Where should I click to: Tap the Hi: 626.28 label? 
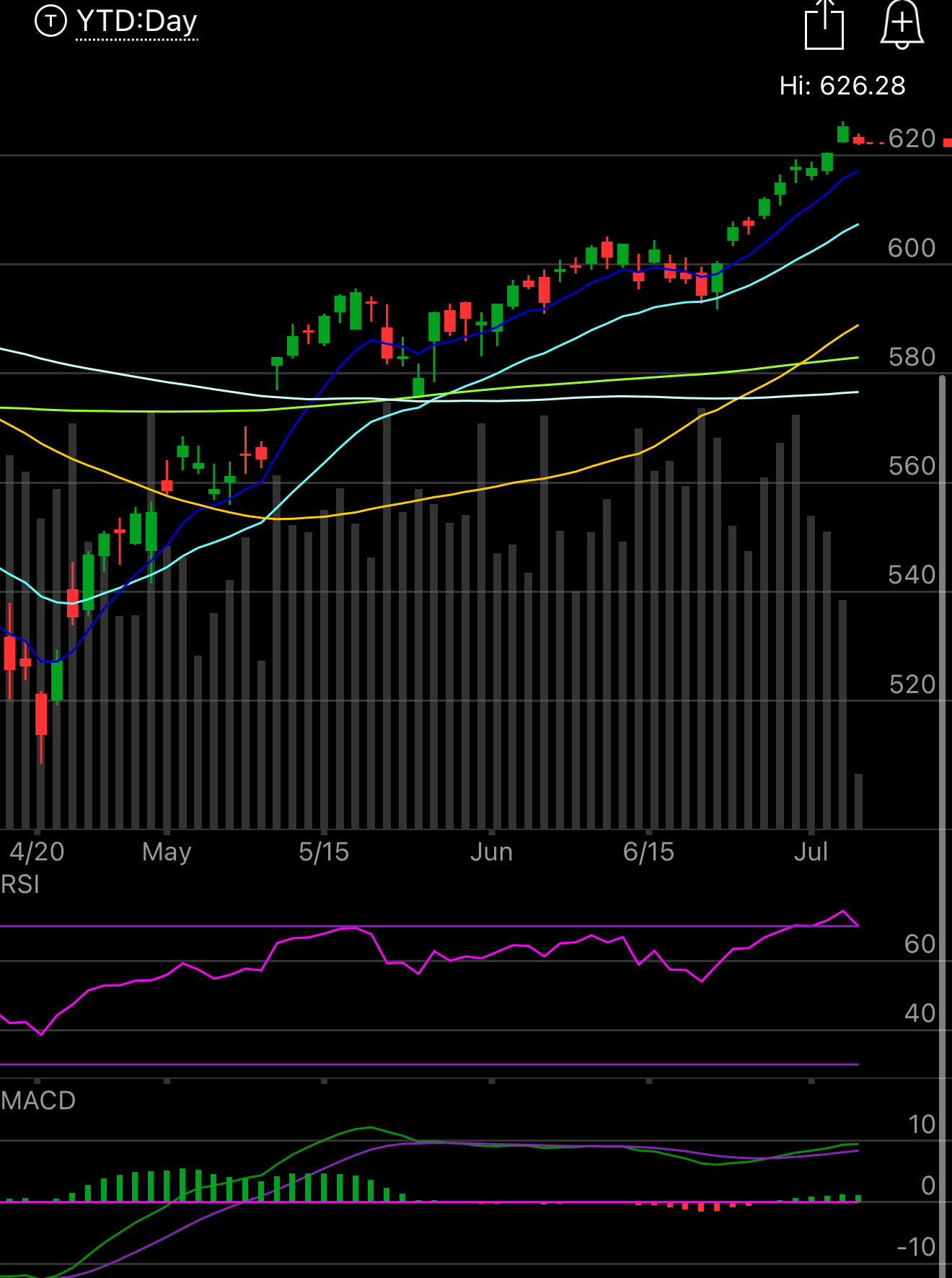pyautogui.click(x=842, y=86)
